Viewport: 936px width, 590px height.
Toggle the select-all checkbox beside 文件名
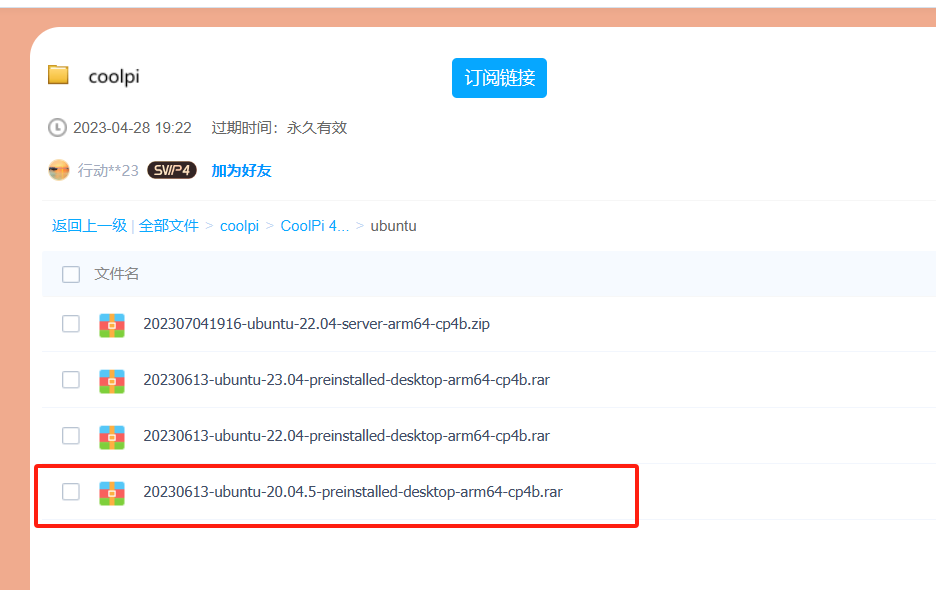click(71, 274)
